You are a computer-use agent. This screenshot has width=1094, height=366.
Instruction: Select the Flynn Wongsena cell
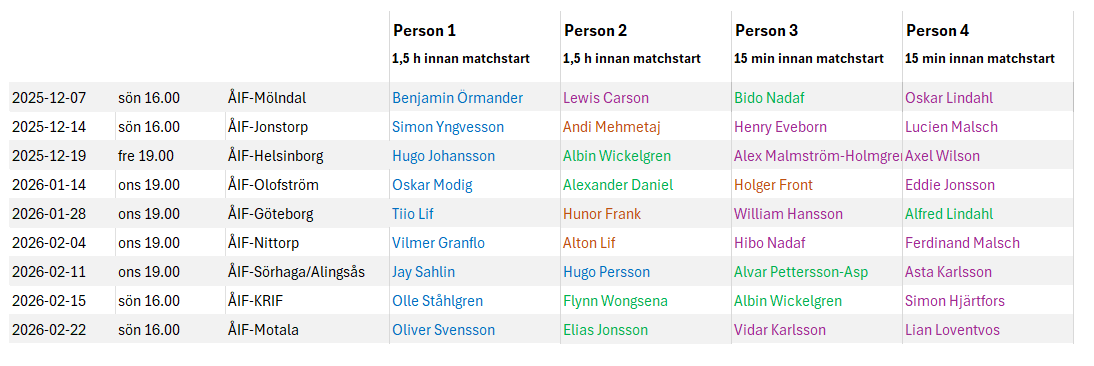click(645, 301)
